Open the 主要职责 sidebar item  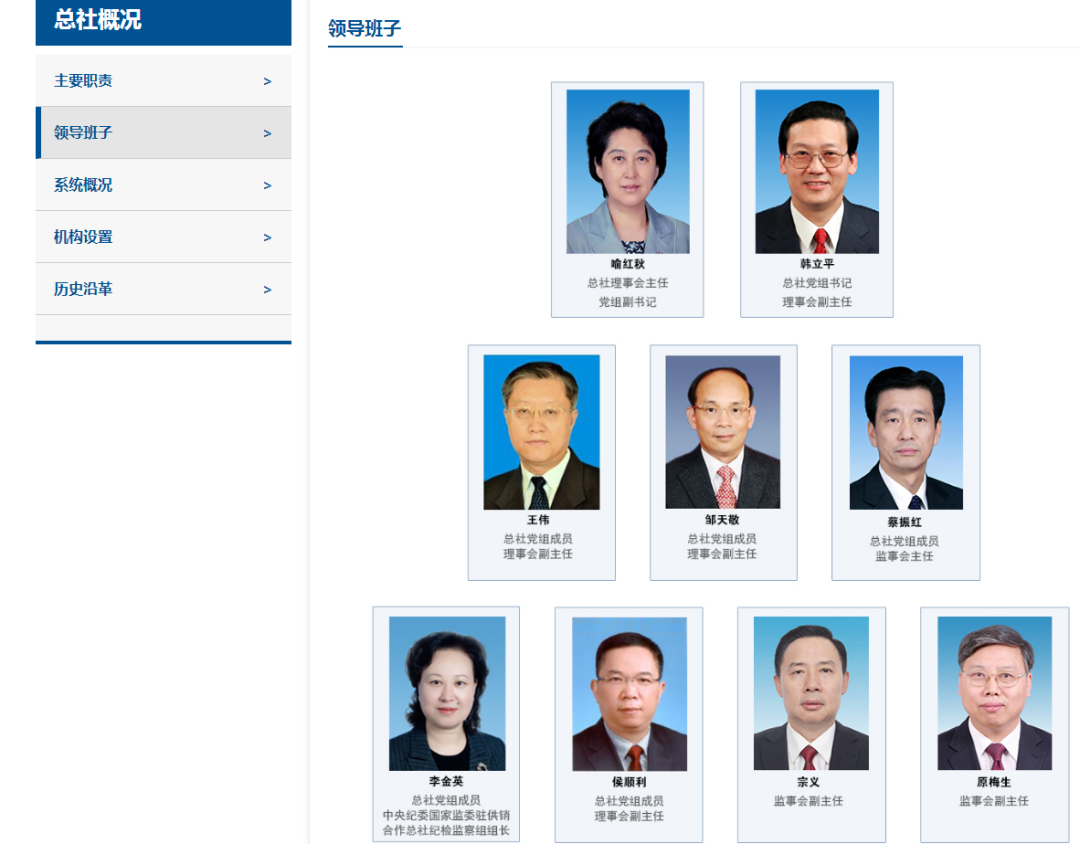163,81
